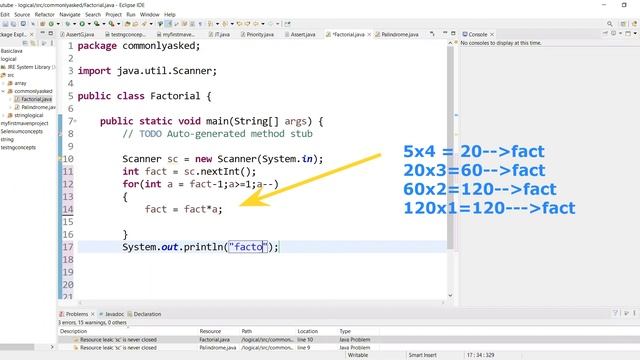Click the toolbar Search magnifier icon
The image size is (640, 360).
(610, 24)
